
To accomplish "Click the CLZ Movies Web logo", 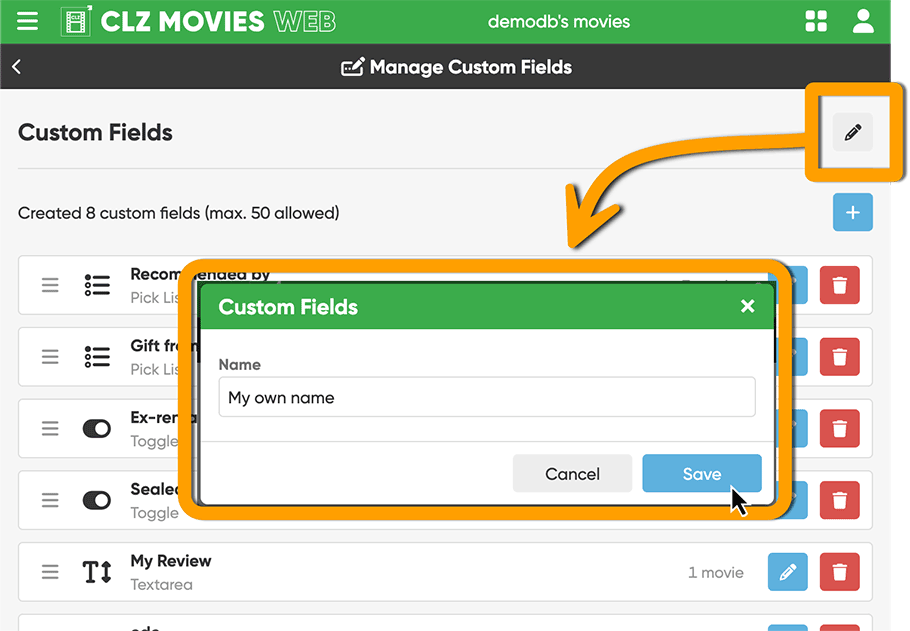I will (198, 21).
